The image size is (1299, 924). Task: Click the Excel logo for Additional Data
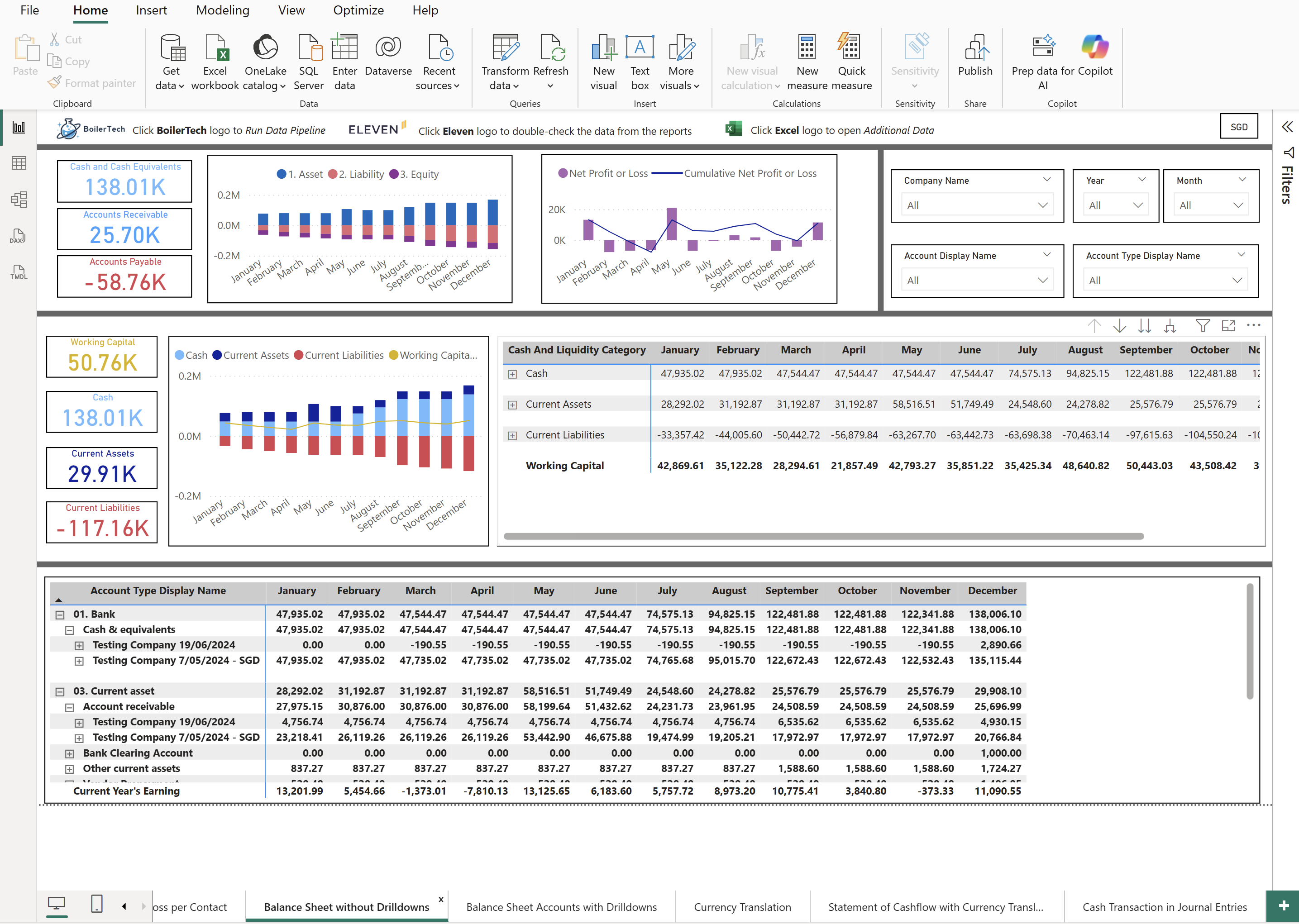point(733,129)
